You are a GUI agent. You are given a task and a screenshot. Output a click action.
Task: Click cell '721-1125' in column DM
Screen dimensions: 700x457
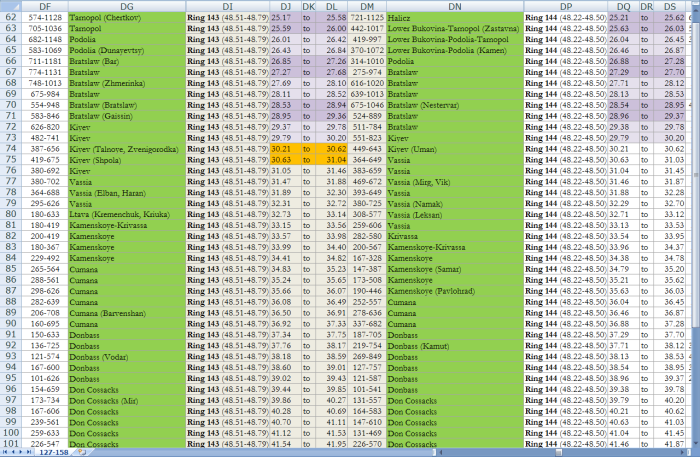[367, 17]
